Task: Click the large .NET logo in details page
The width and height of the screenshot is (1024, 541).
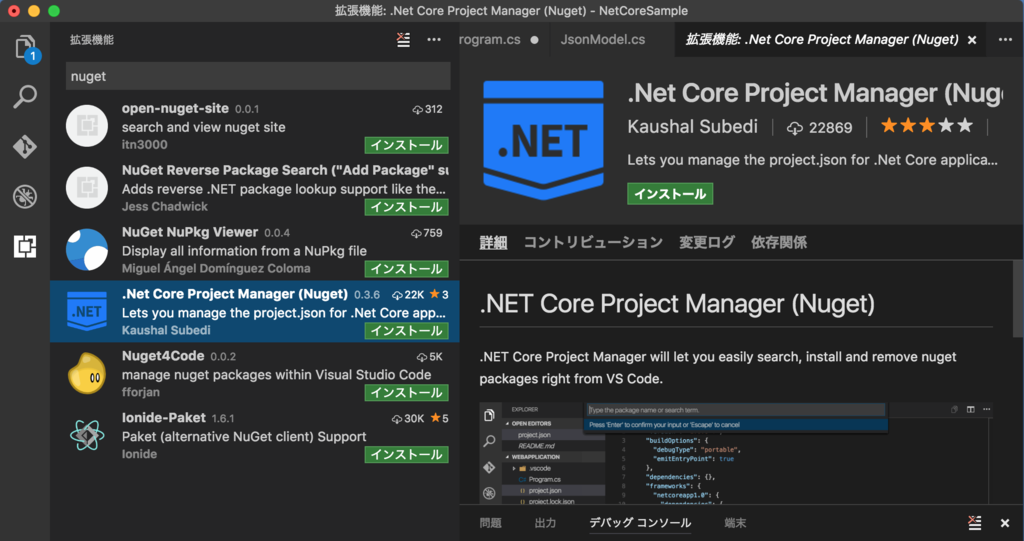Action: 543,140
